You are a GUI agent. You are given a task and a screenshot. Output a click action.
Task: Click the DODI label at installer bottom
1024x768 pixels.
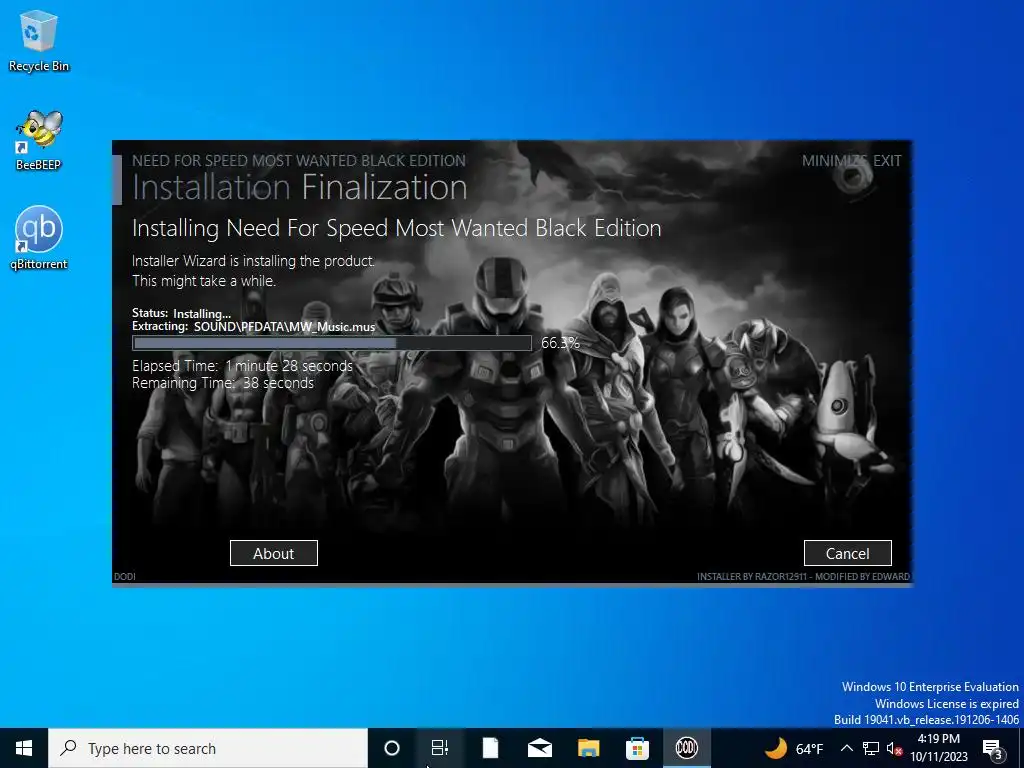pyautogui.click(x=125, y=577)
